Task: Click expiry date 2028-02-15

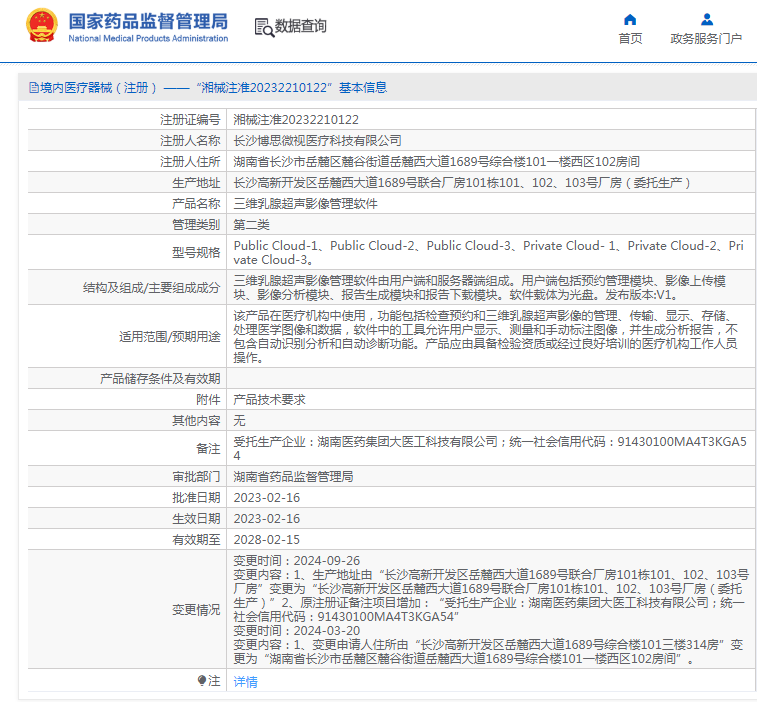Action: tap(266, 540)
